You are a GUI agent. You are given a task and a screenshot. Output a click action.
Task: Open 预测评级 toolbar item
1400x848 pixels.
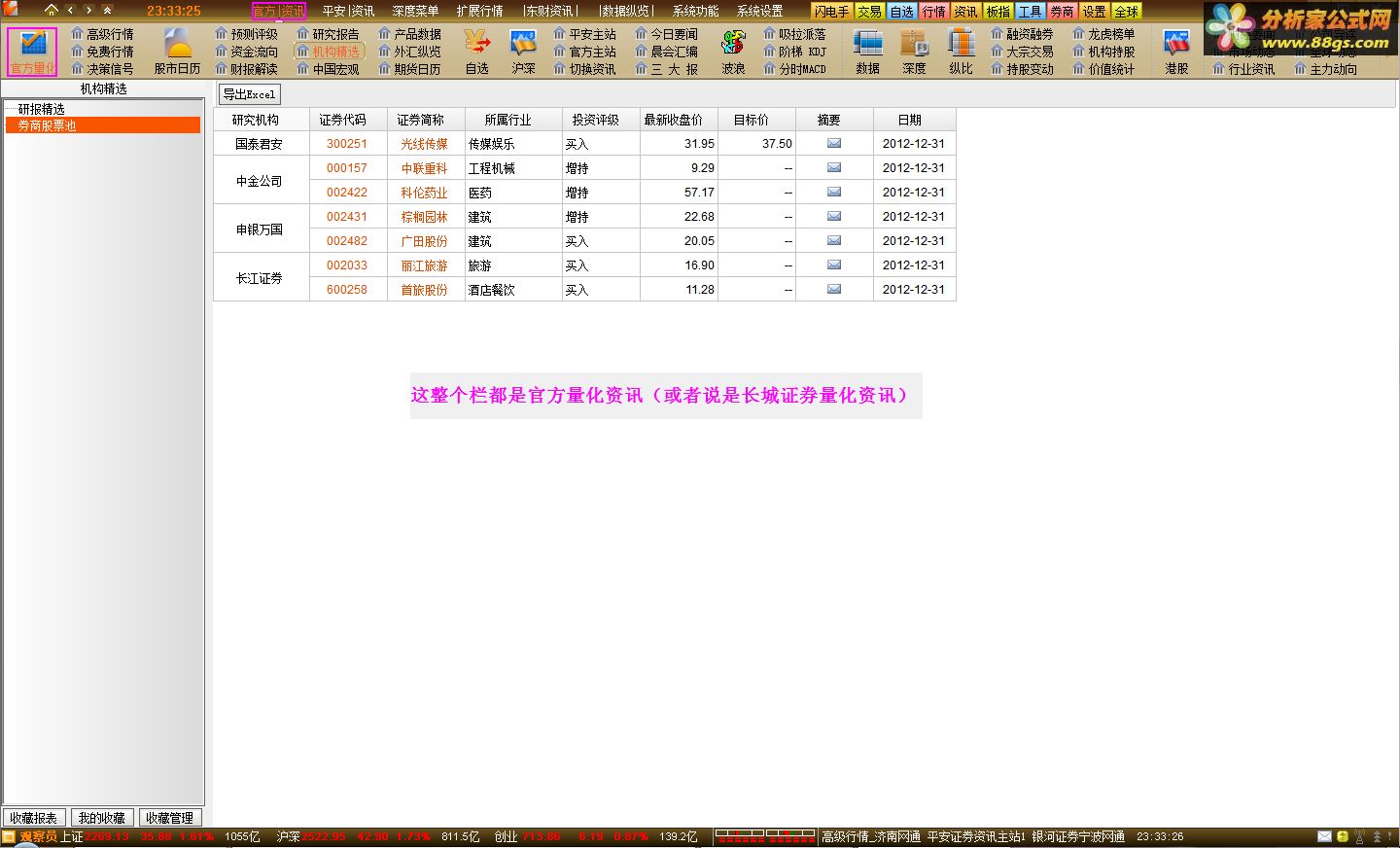246,34
